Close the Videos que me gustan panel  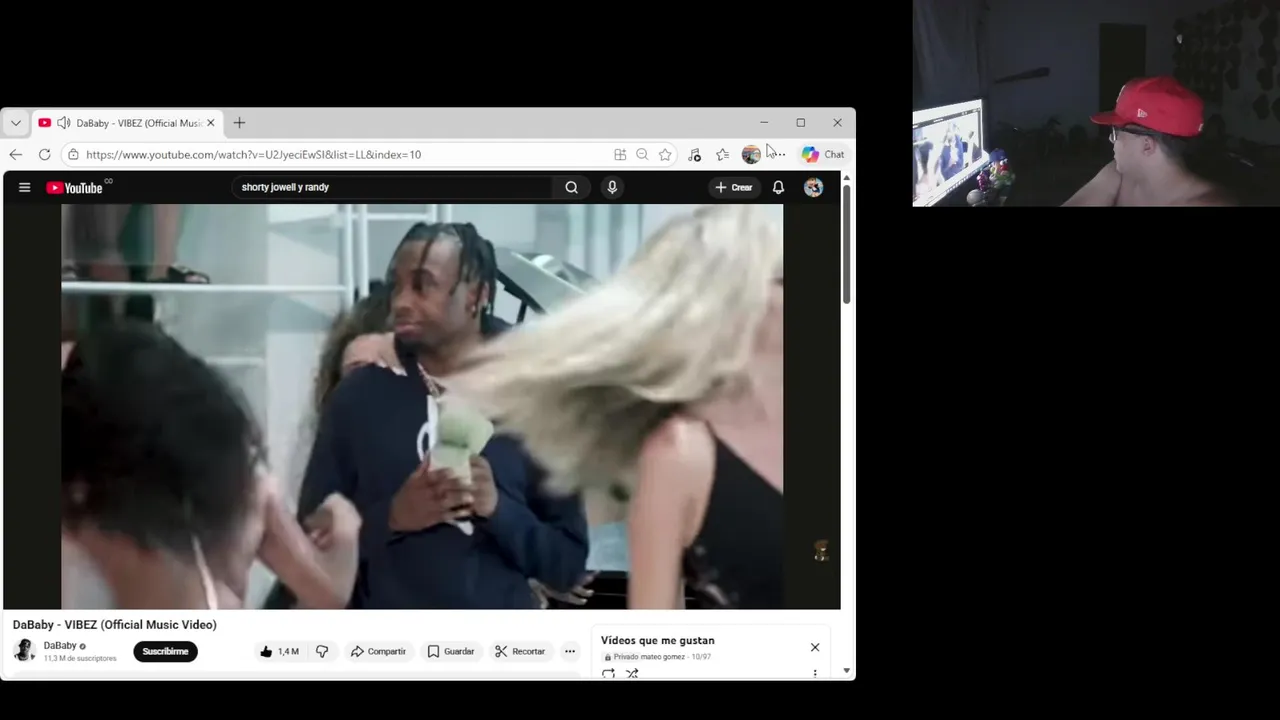[815, 647]
